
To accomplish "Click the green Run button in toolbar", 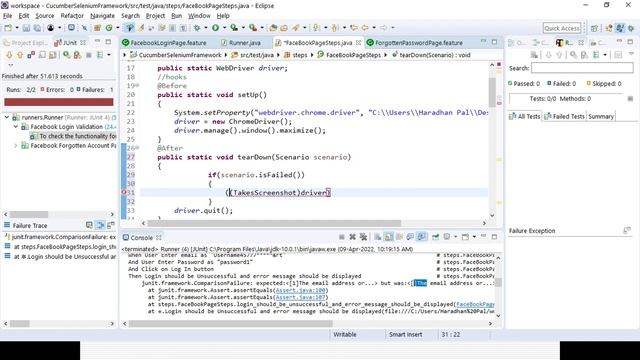I will [215, 28].
